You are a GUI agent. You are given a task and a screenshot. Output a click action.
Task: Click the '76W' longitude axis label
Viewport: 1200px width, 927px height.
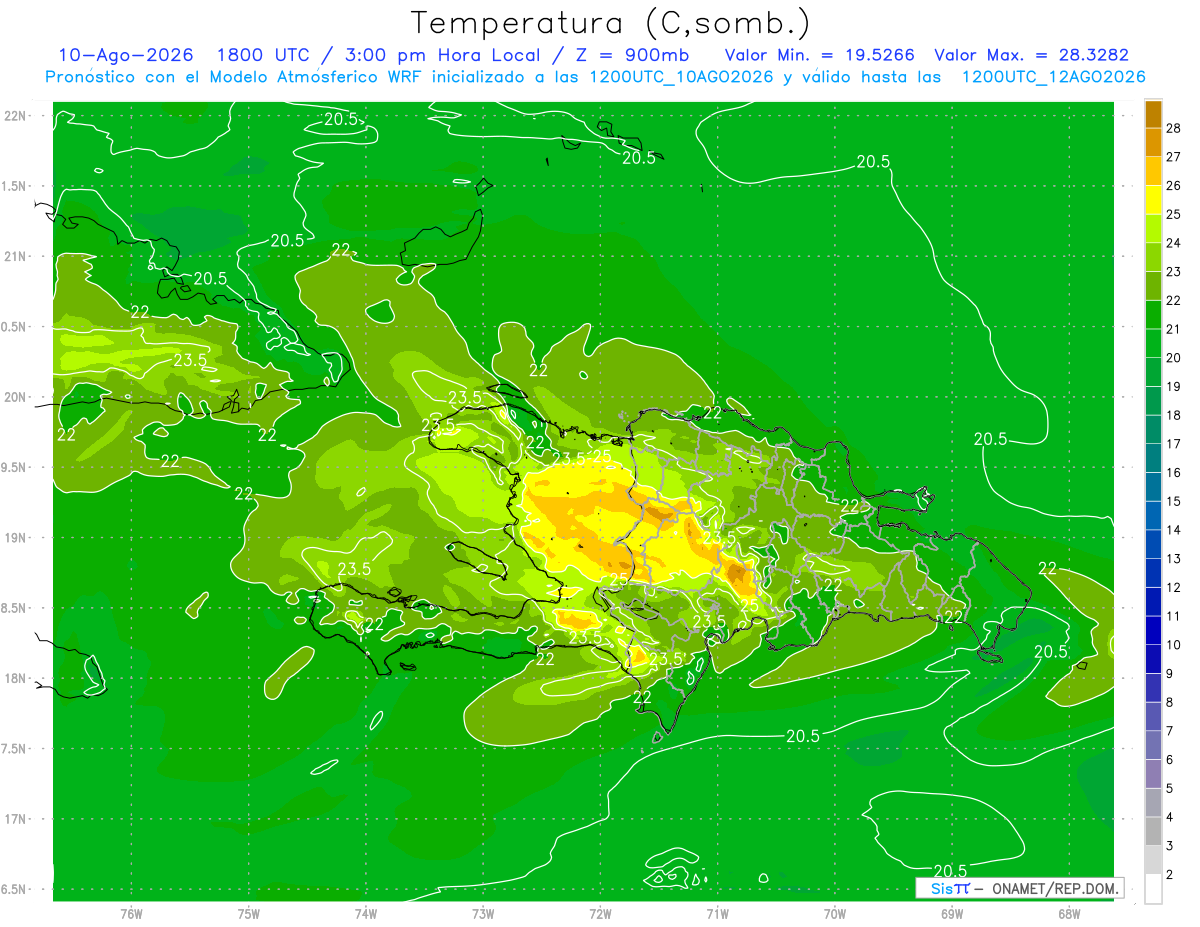(x=131, y=914)
